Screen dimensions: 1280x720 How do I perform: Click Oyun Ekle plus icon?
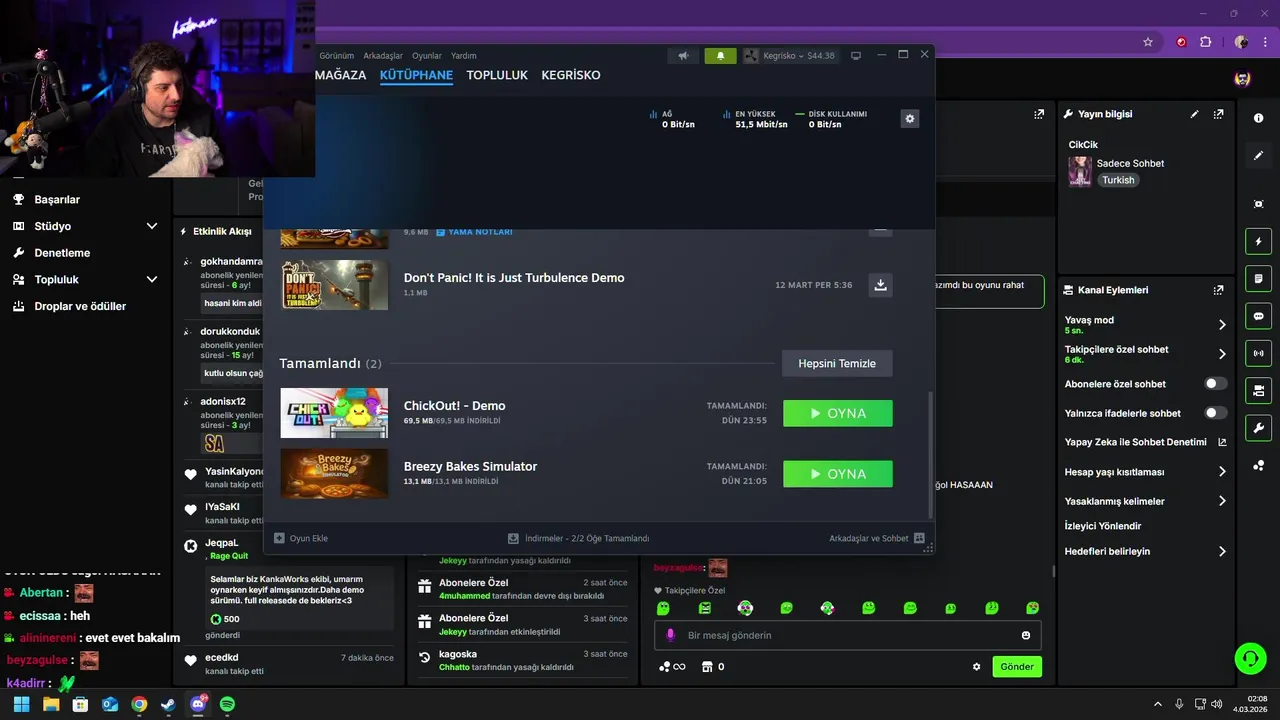(279, 538)
